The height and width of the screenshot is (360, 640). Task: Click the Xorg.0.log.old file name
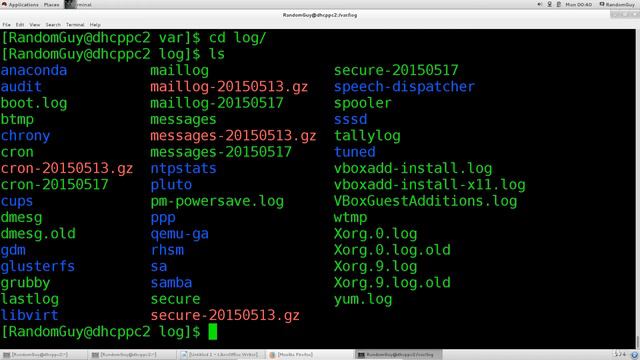(x=392, y=250)
